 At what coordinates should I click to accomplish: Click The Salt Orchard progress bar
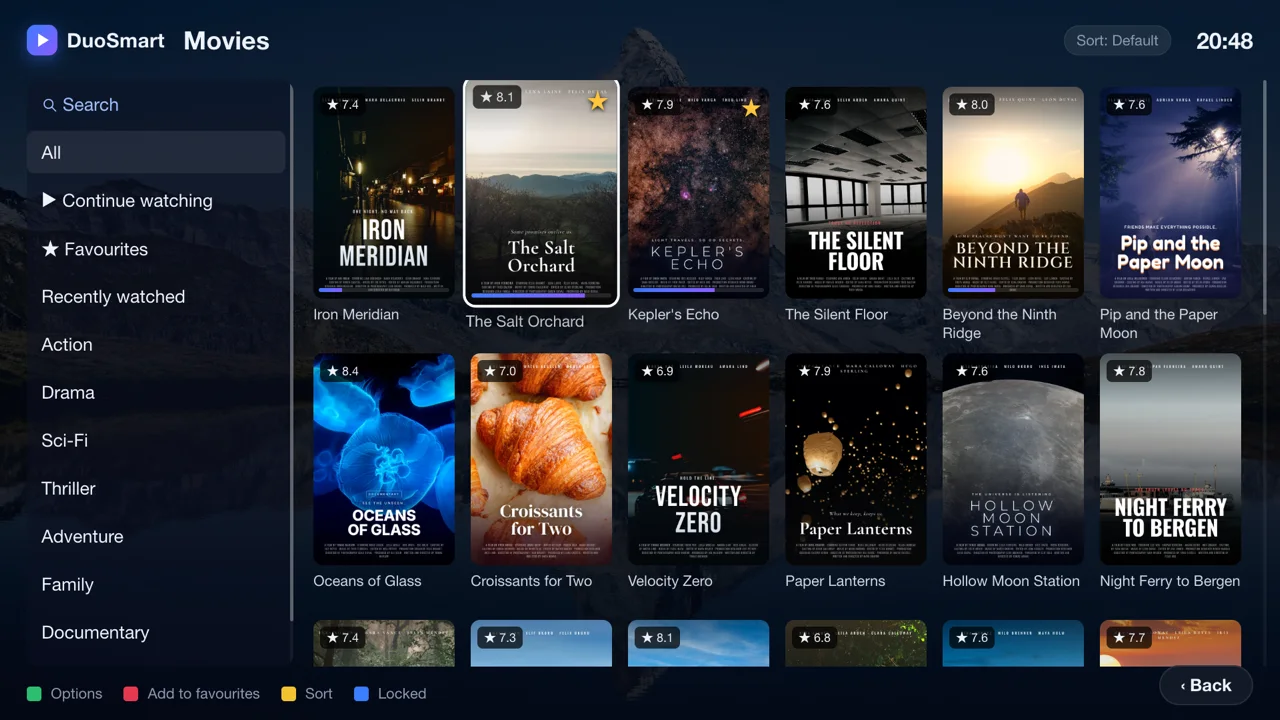pyautogui.click(x=541, y=296)
